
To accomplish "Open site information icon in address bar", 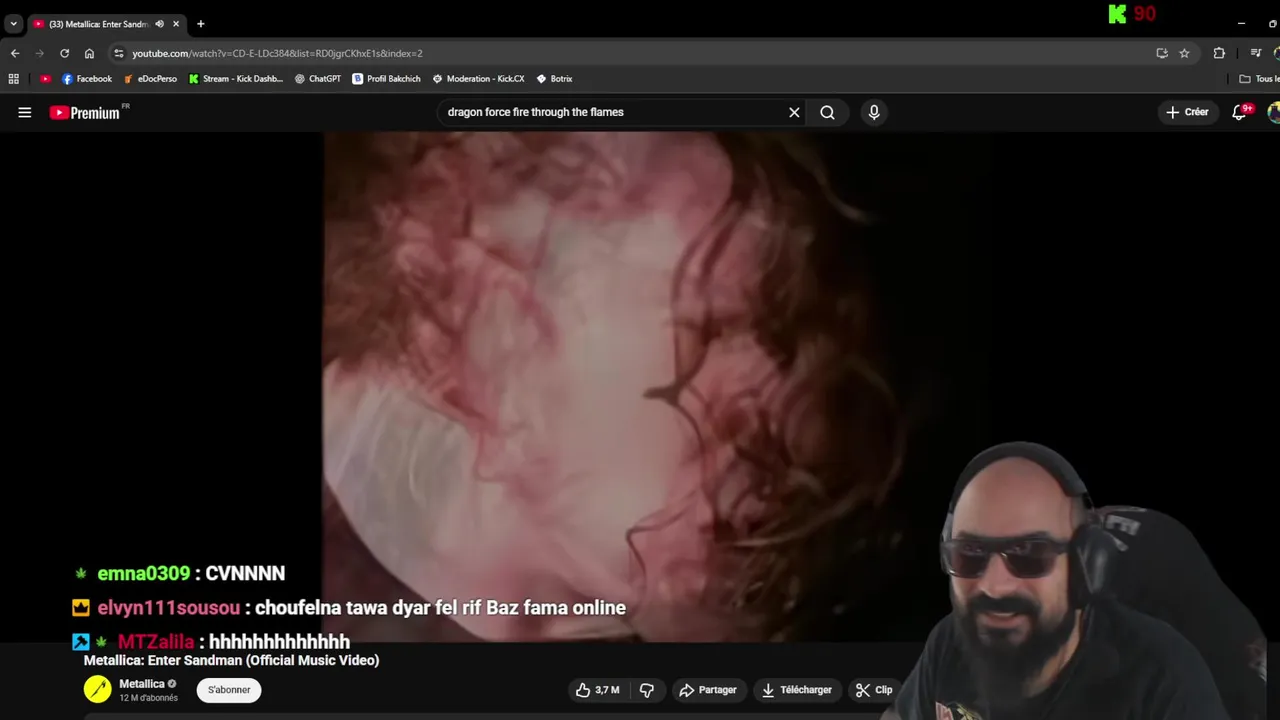I will [x=119, y=53].
